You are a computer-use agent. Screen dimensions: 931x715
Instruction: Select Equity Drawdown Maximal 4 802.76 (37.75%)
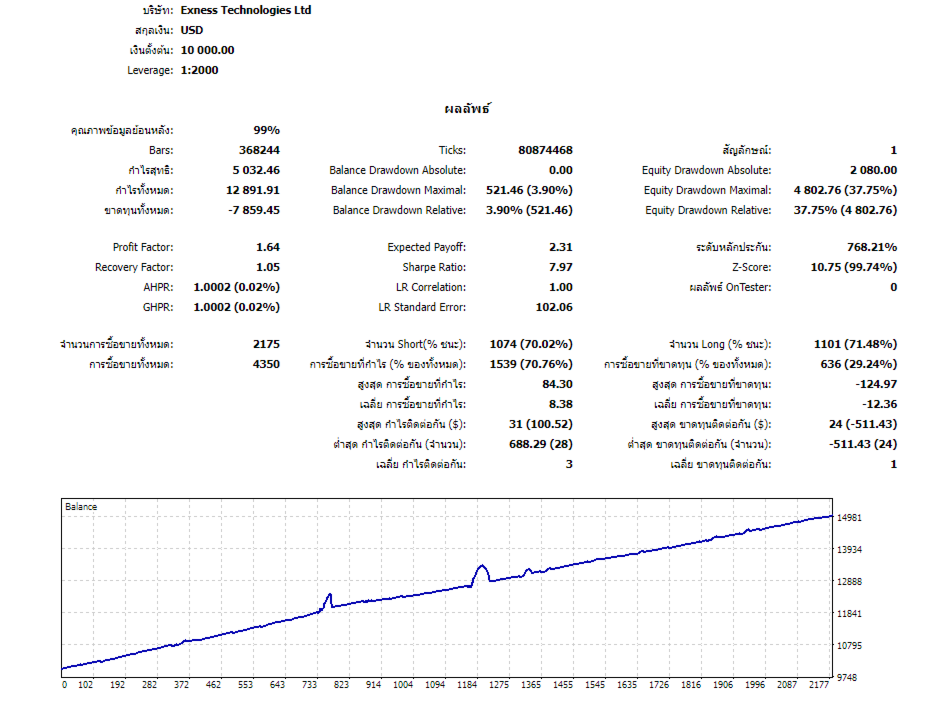(x=845, y=190)
